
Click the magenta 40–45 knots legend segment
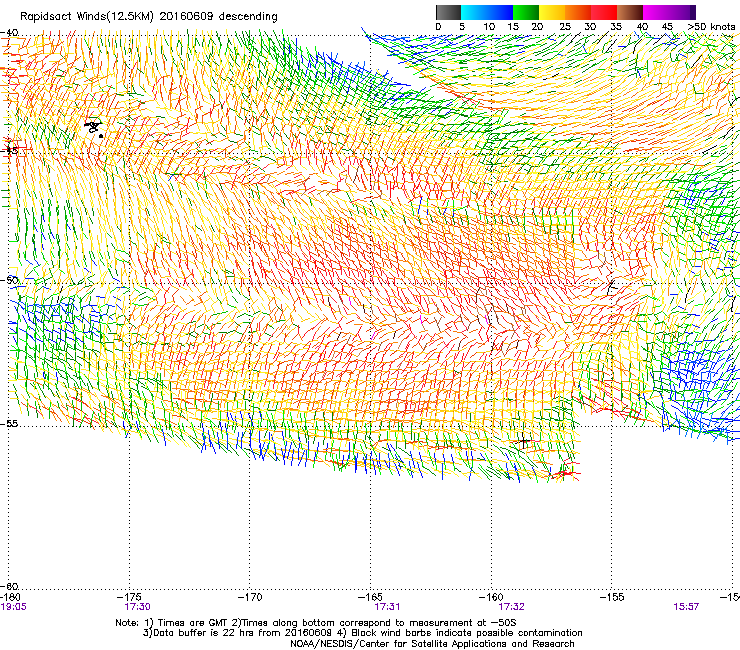pos(656,12)
